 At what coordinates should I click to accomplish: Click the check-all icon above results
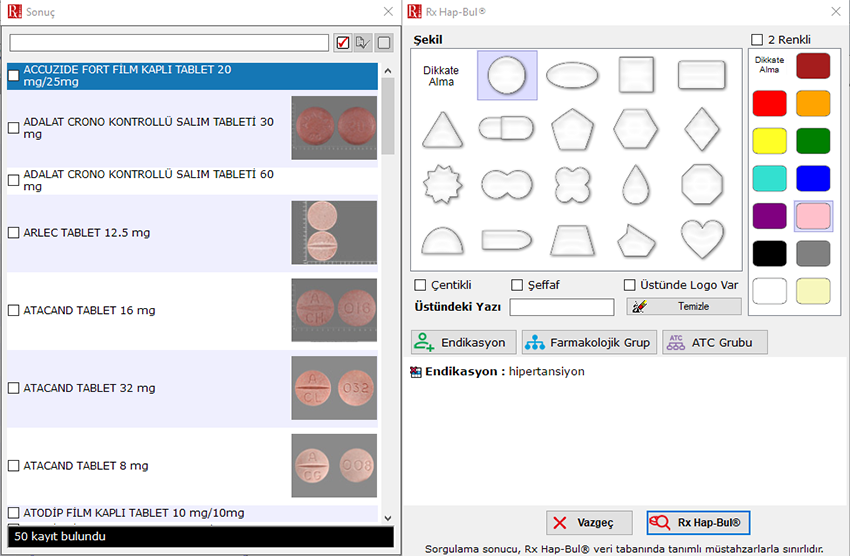coord(343,43)
